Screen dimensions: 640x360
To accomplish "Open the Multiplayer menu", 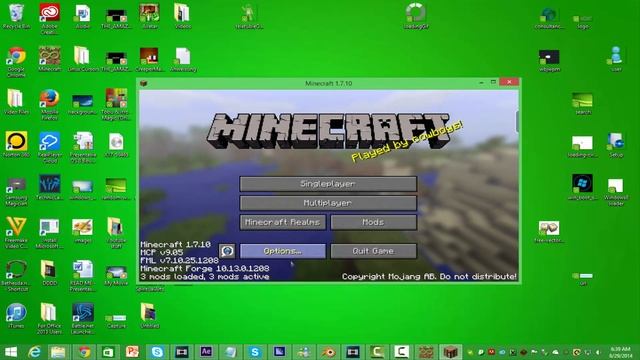I will [328, 203].
